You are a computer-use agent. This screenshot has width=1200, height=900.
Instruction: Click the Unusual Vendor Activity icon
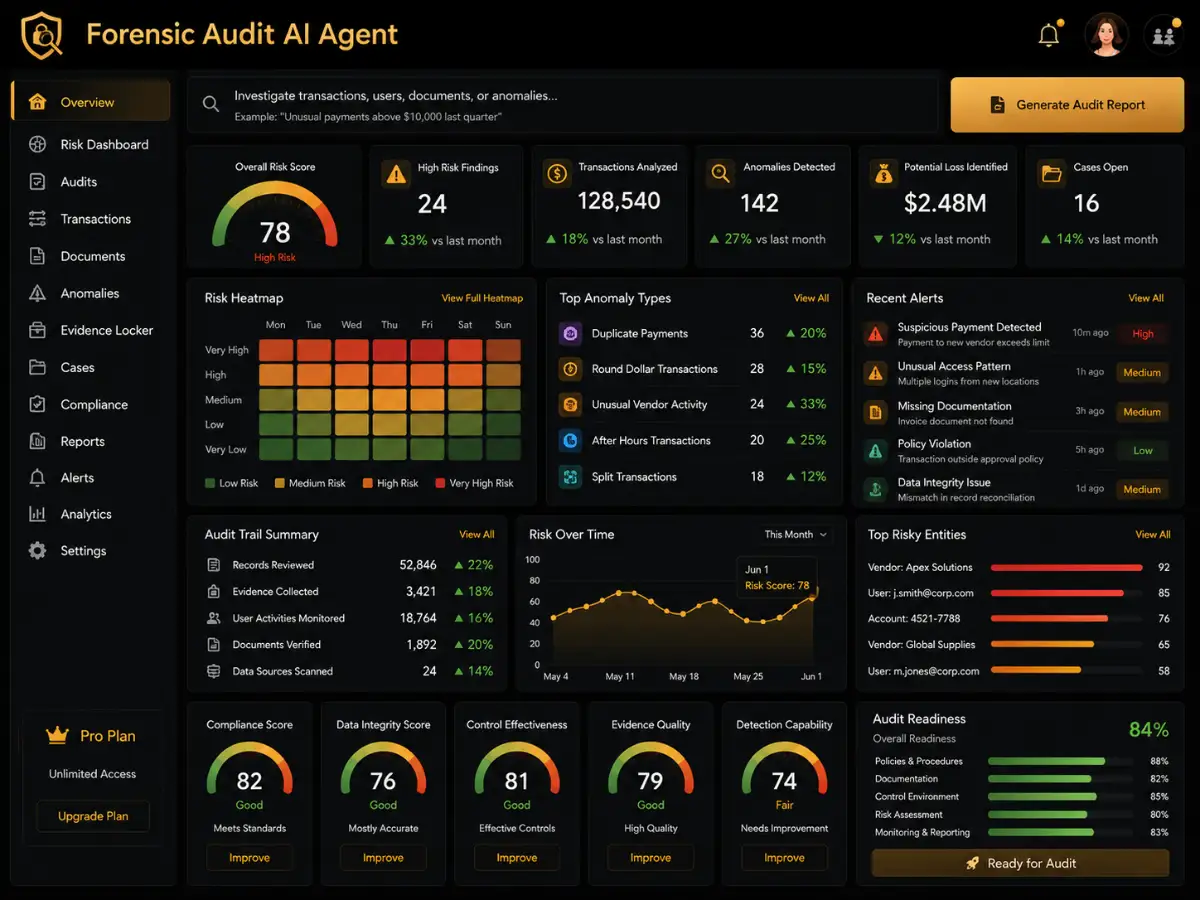tap(570, 405)
